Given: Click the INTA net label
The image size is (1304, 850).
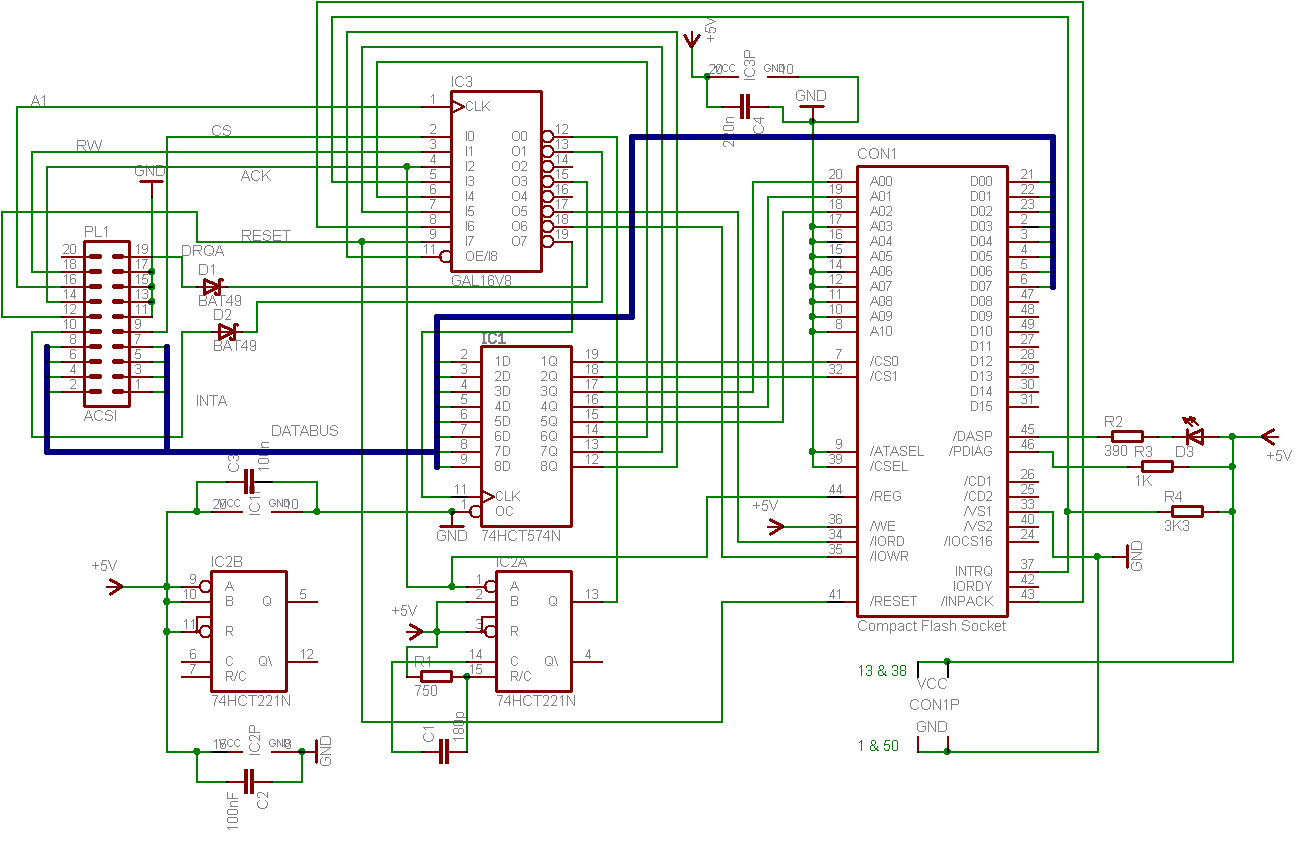Looking at the screenshot, I should coord(211,400).
